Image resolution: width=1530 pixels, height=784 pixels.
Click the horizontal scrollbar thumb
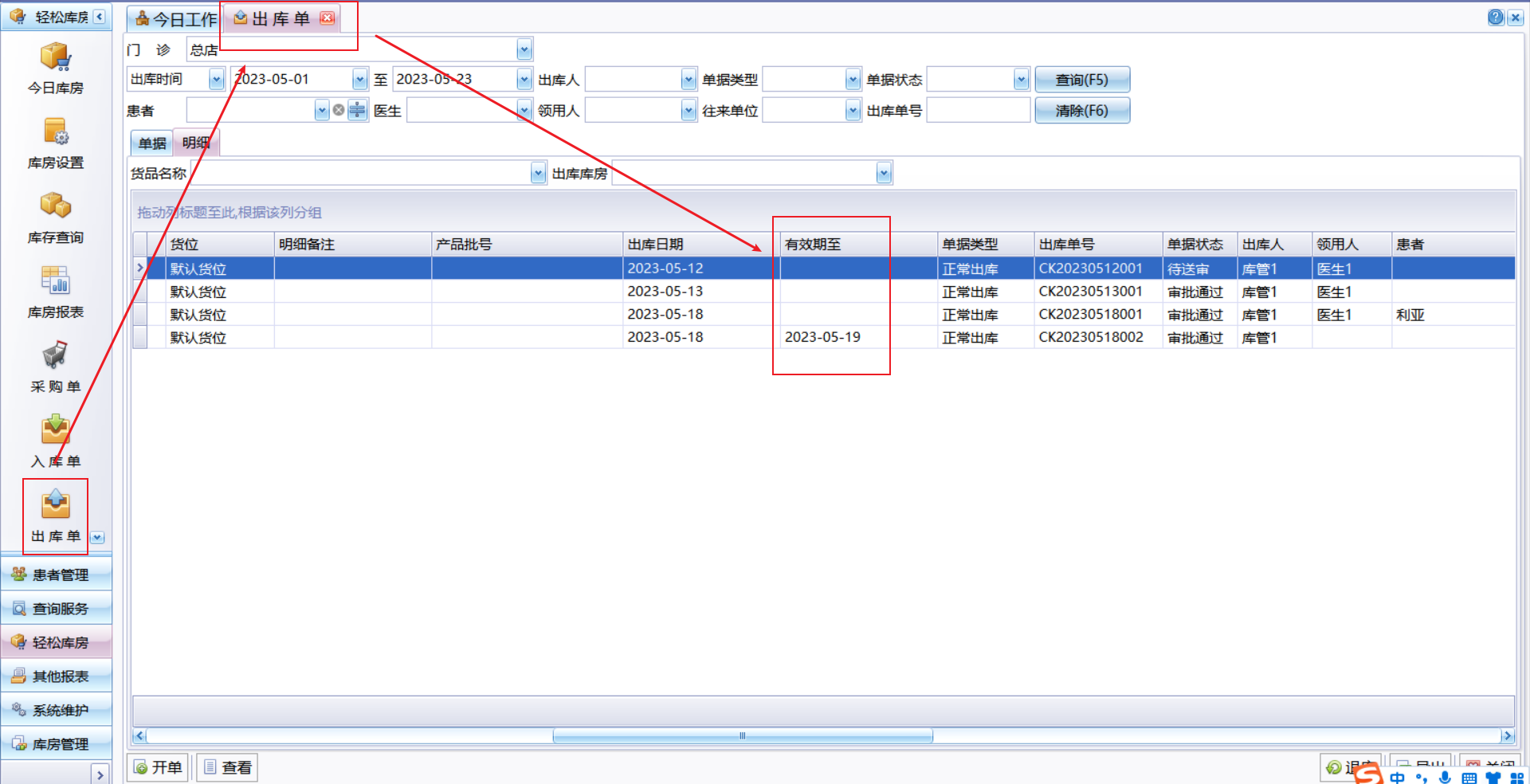point(743,736)
